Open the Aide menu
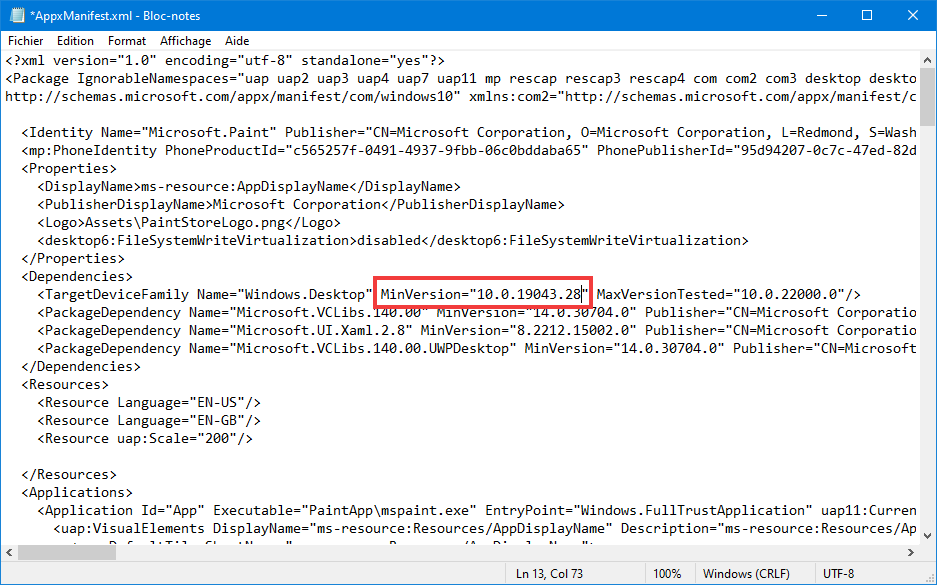The image size is (937, 585). click(x=237, y=41)
